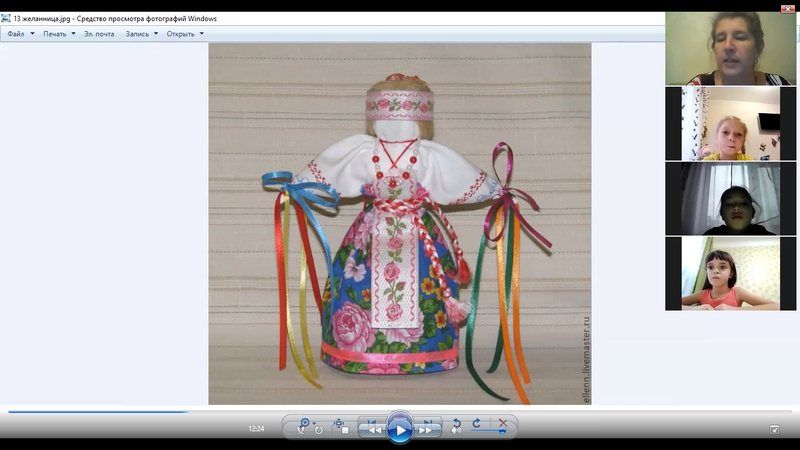Open the Запись menu
This screenshot has width=800, height=450.
pos(137,34)
